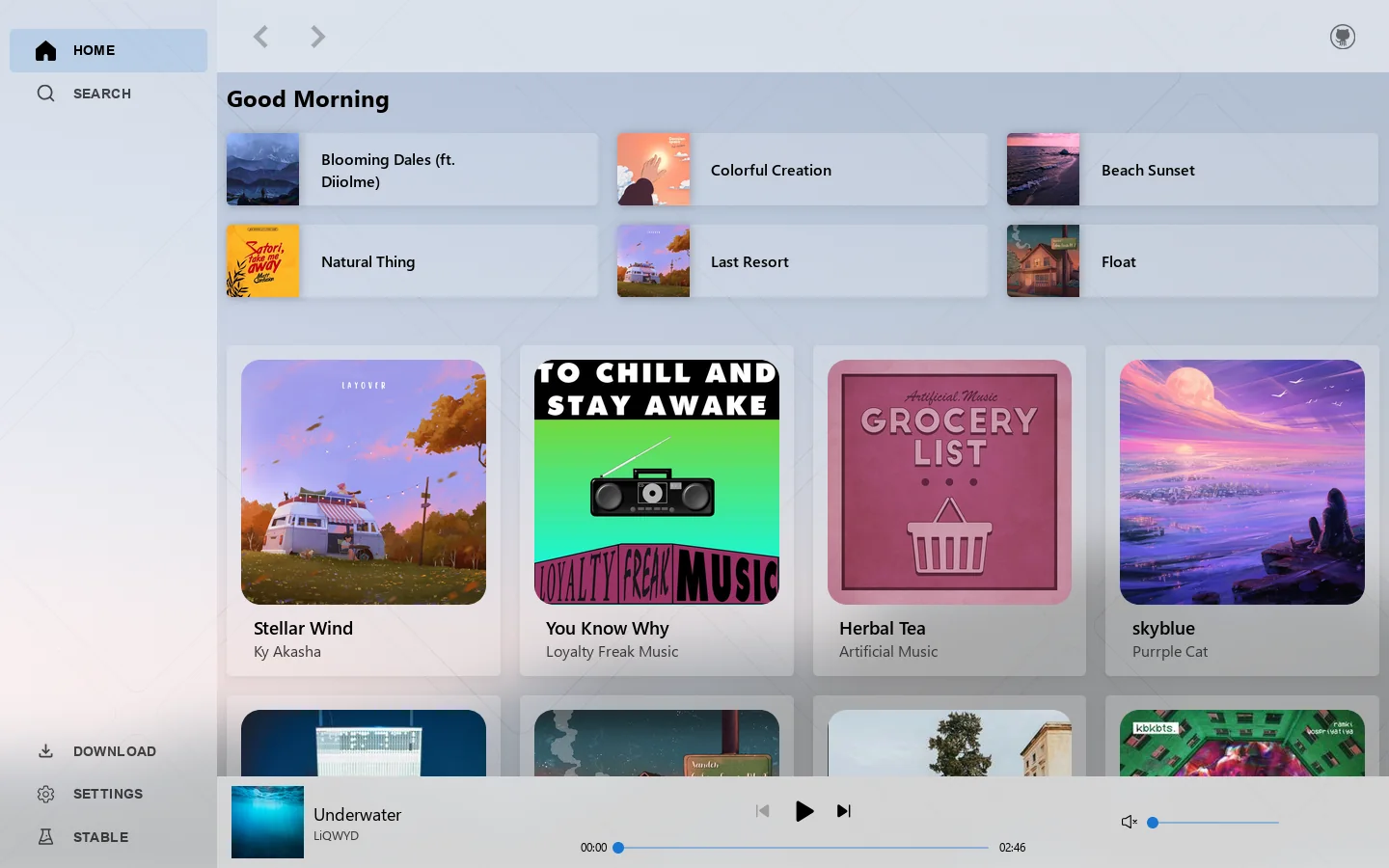Click the Stable flask item
This screenshot has width=1389, height=868.
pos(108,837)
